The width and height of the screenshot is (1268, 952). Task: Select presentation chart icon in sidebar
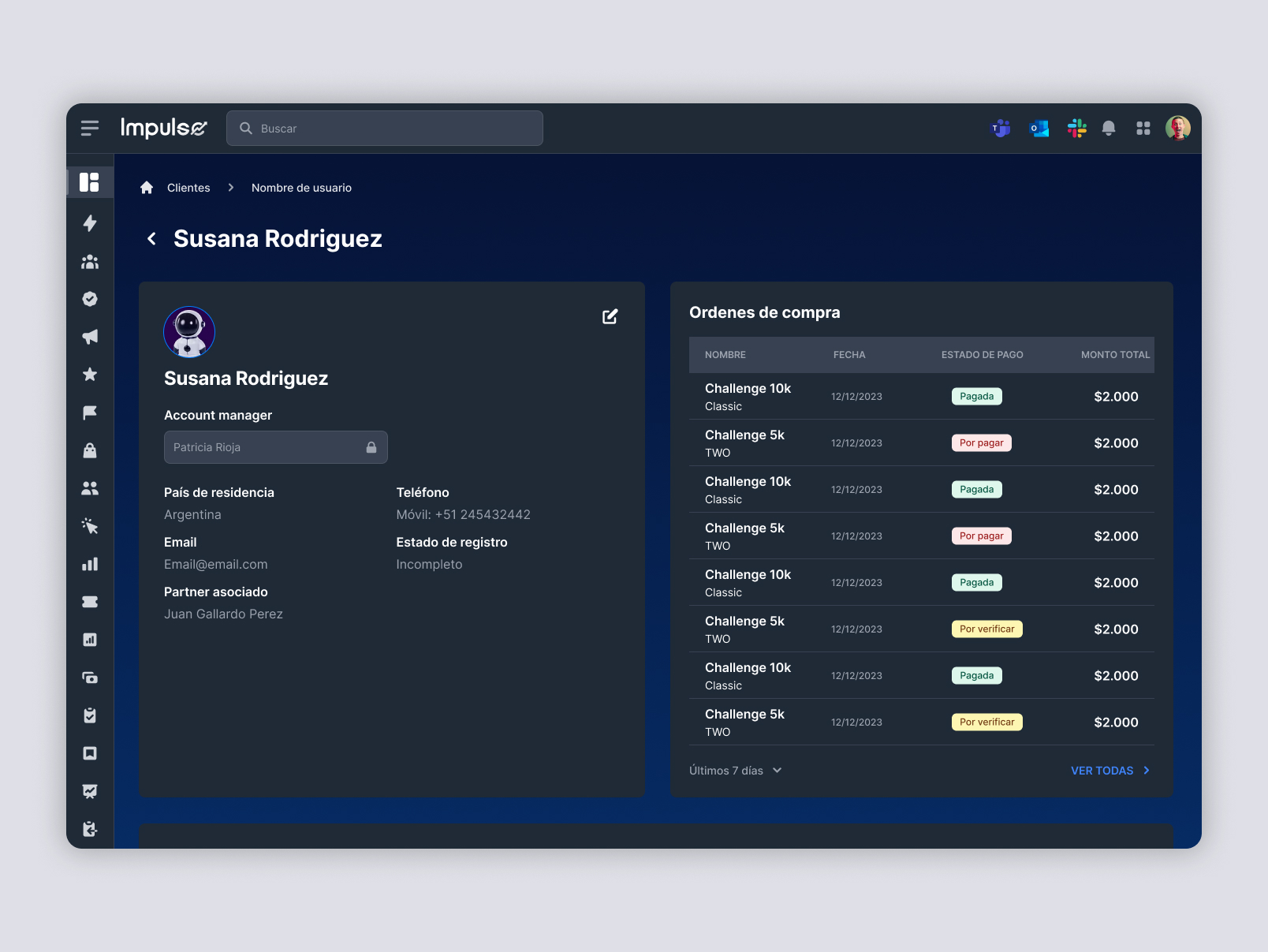pyautogui.click(x=90, y=791)
